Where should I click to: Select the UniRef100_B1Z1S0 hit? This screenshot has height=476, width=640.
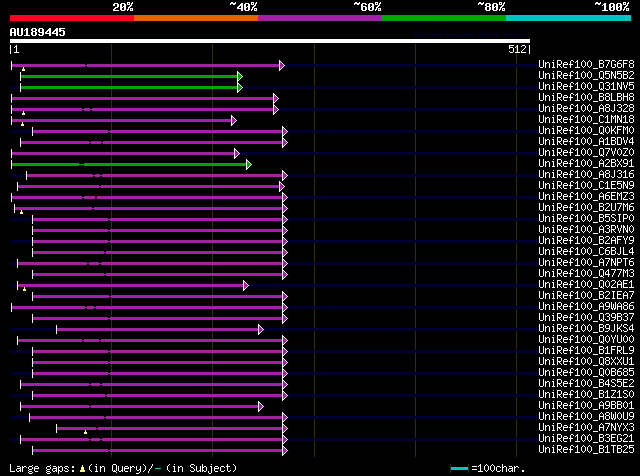pos(586,395)
